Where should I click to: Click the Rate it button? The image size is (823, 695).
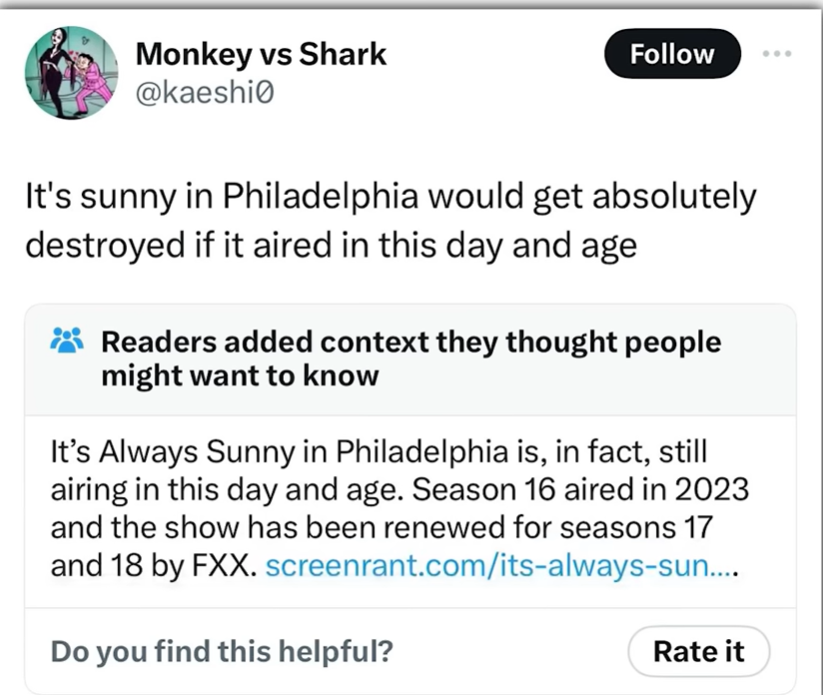pos(698,652)
